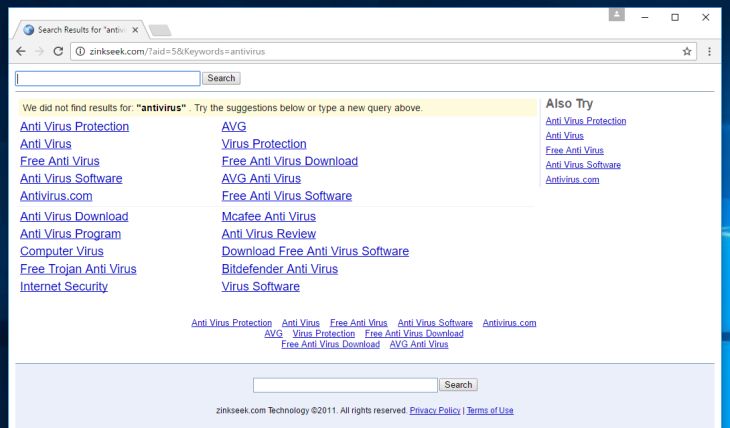Open the Chrome three-dot menu
Image resolution: width=730 pixels, height=428 pixels.
tap(709, 51)
